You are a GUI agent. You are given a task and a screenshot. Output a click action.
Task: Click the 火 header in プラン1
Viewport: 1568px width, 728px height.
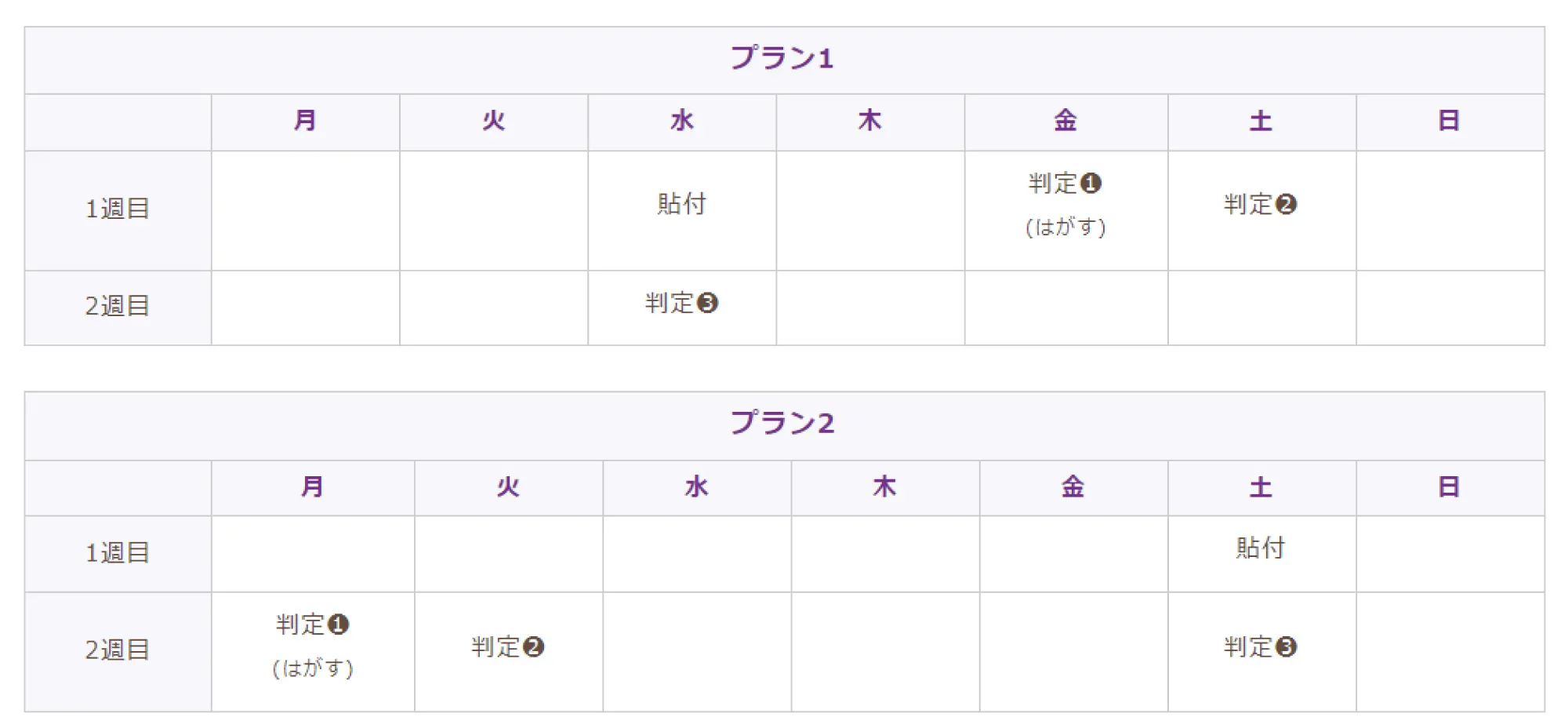pos(493,121)
